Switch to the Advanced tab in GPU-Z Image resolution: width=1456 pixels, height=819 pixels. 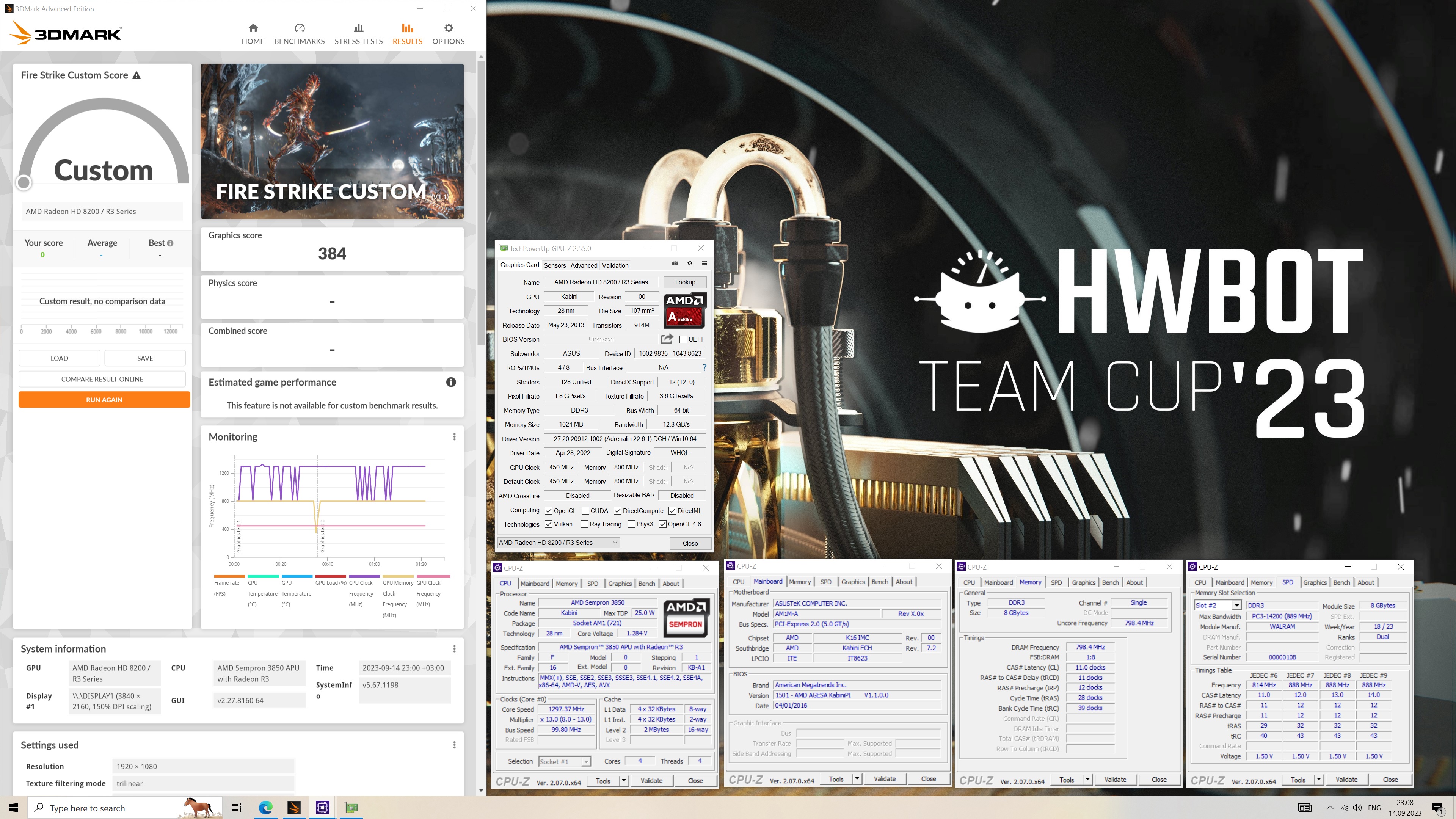pyautogui.click(x=583, y=265)
